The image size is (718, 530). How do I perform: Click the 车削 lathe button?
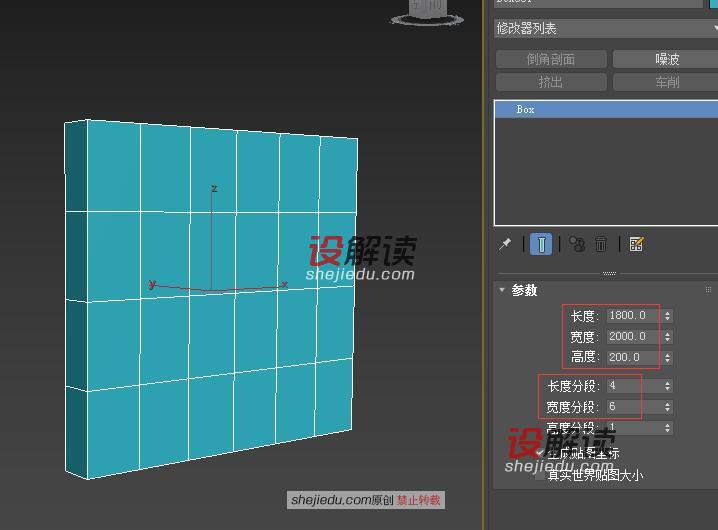pyautogui.click(x=665, y=82)
